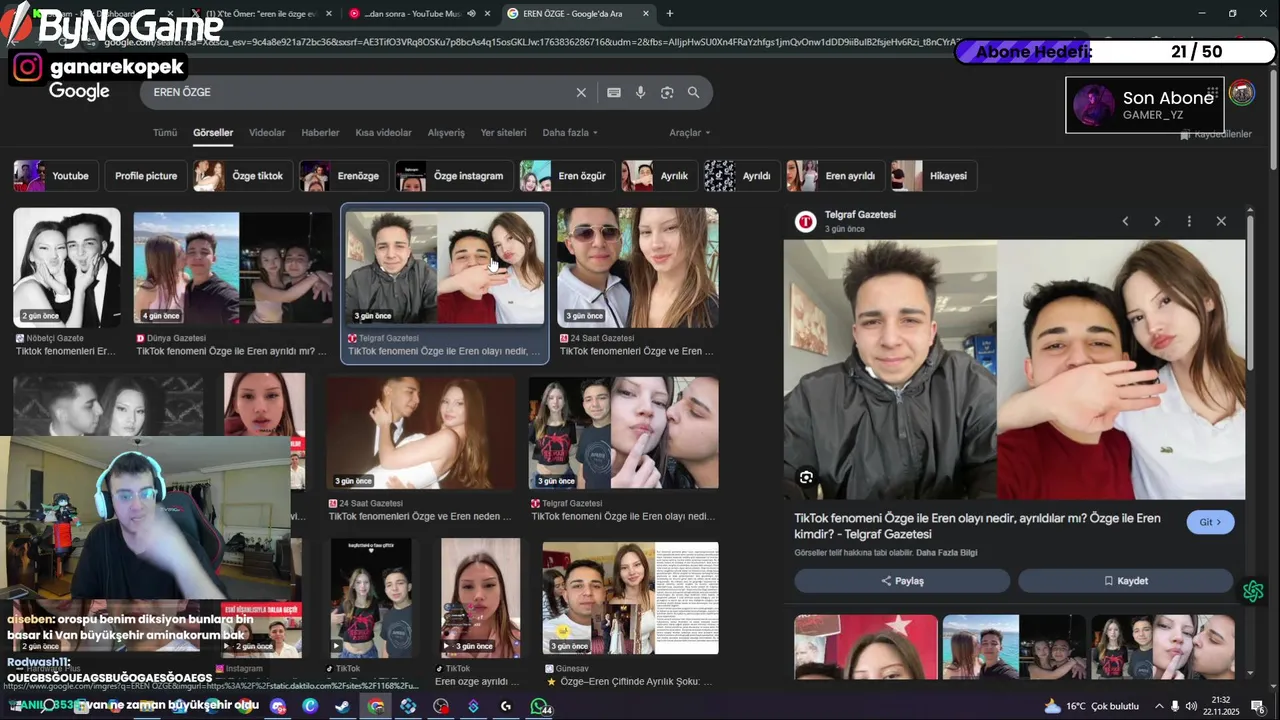This screenshot has height=720, width=1280.
Task: Click the Telgraf Gazetesi source logo
Action: (805, 221)
